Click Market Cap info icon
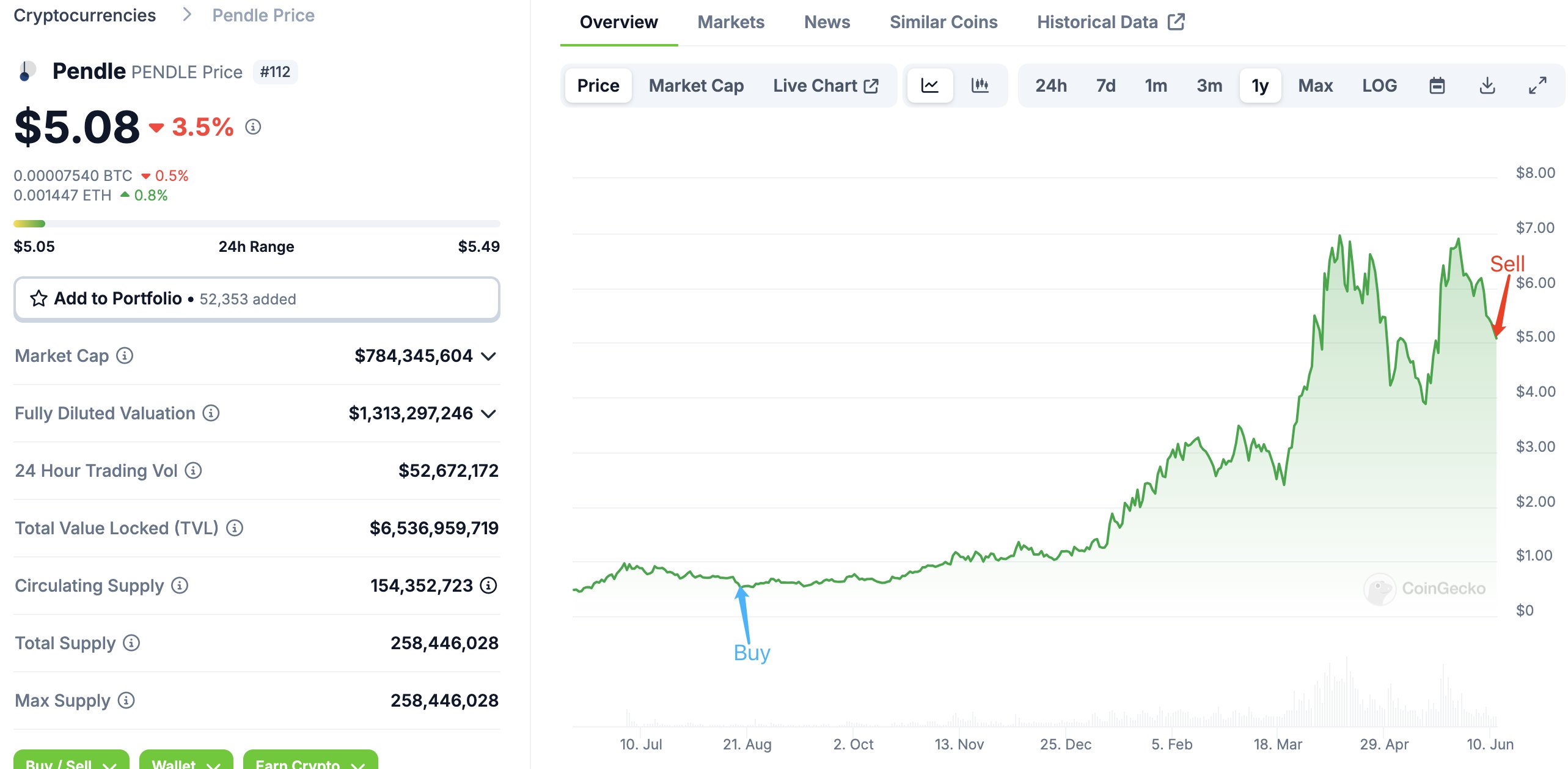 125,355
